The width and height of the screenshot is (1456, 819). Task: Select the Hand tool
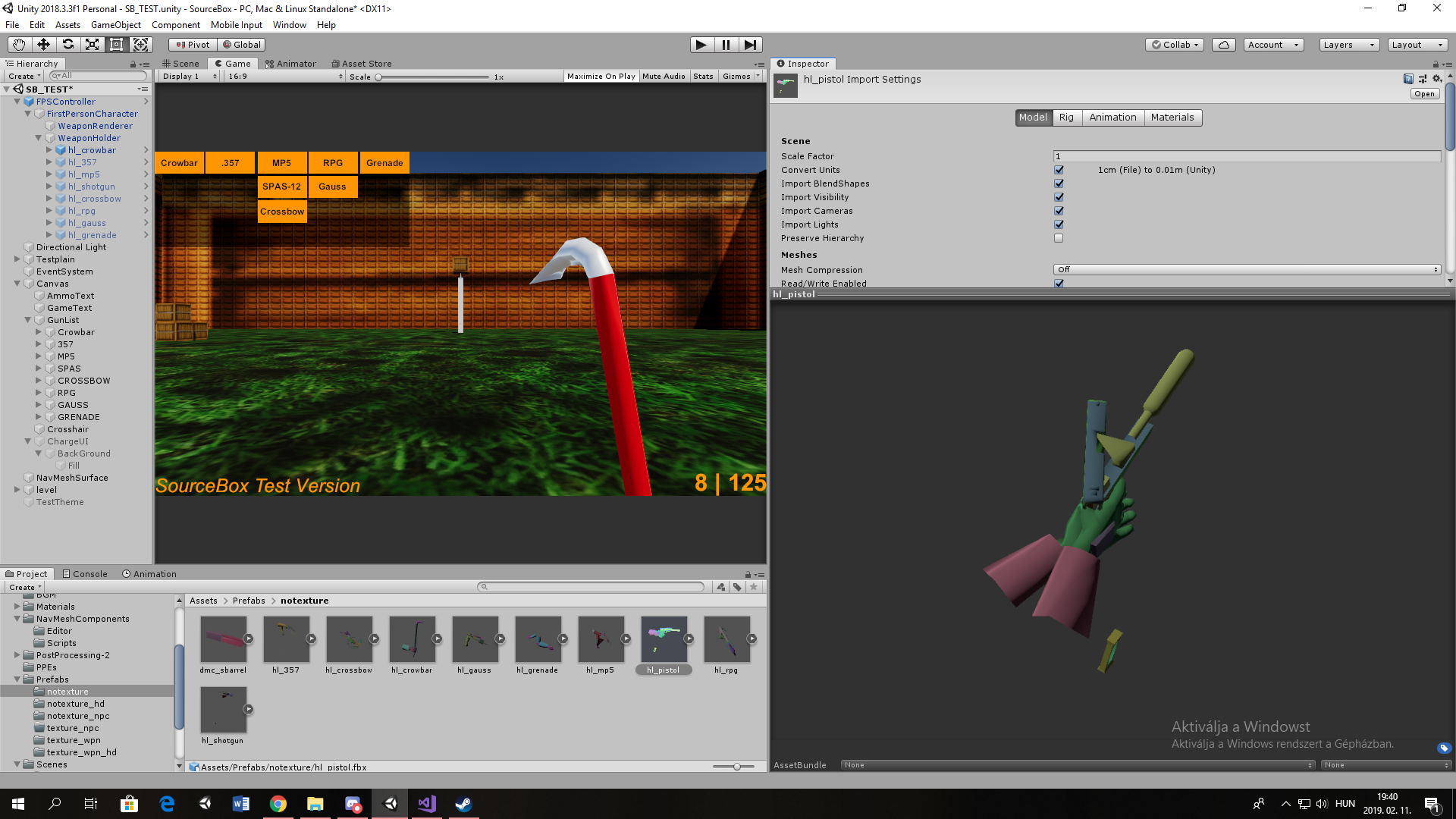point(19,45)
